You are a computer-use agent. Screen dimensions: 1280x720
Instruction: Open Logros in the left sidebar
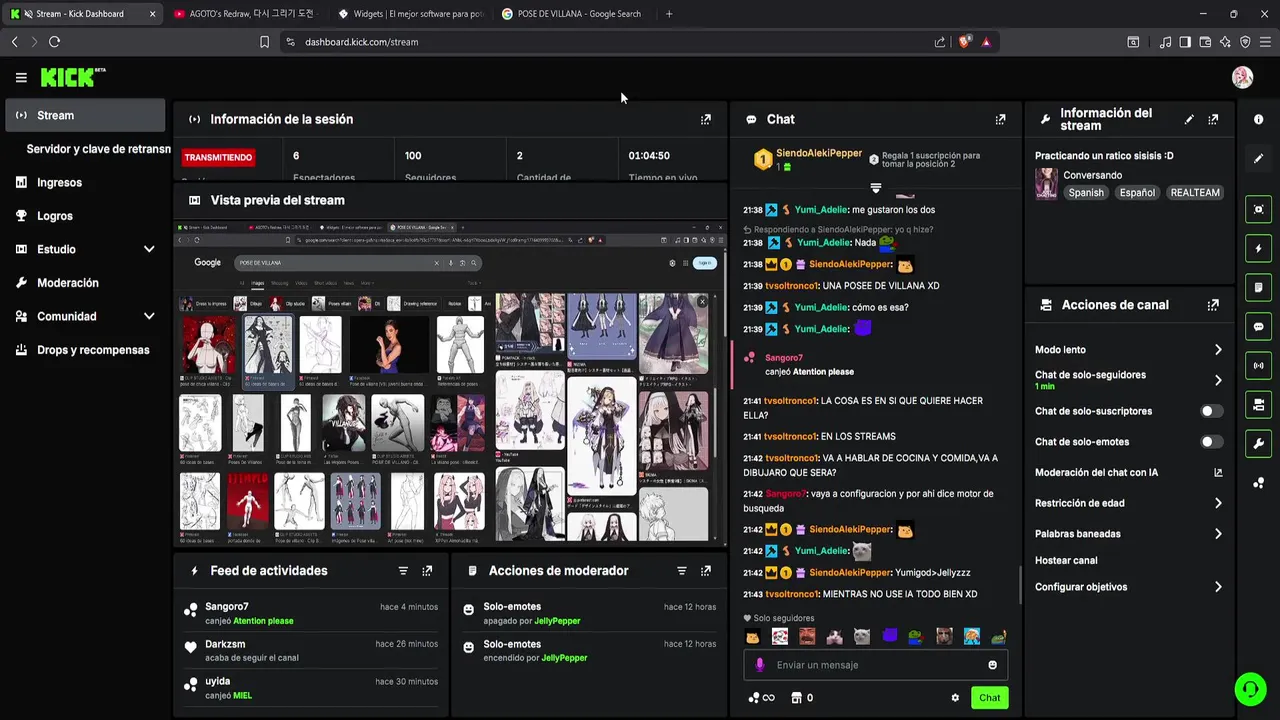[x=84, y=216]
